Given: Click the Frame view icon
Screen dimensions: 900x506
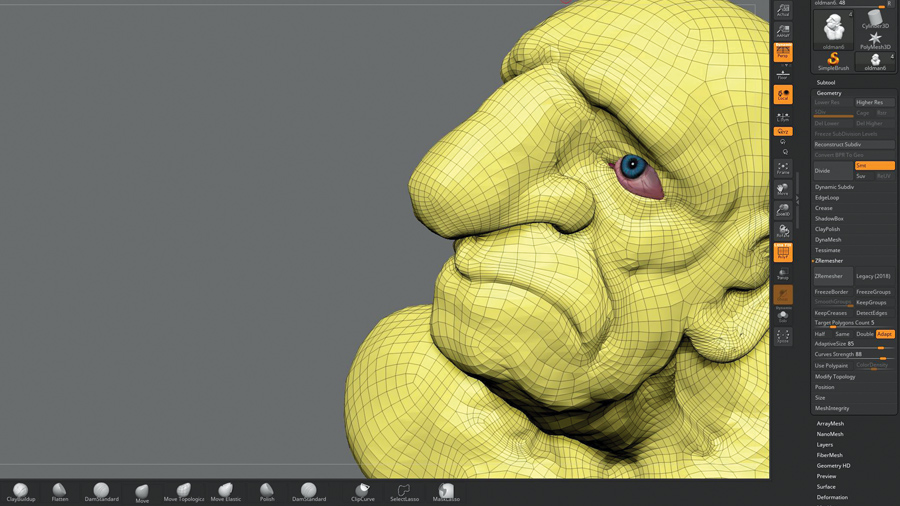Looking at the screenshot, I should [783, 168].
